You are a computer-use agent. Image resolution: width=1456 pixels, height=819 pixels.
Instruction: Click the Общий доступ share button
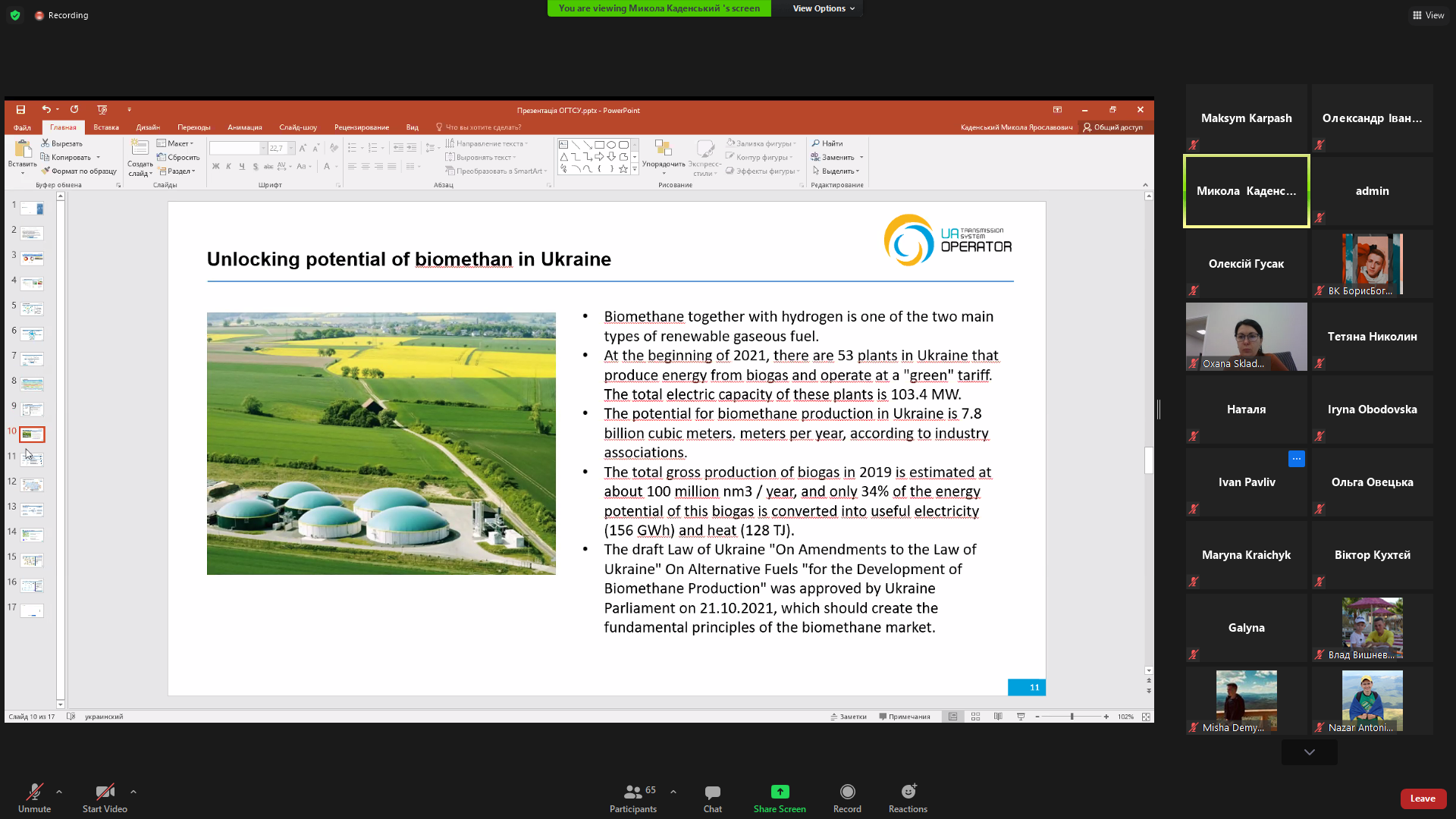pos(1112,127)
